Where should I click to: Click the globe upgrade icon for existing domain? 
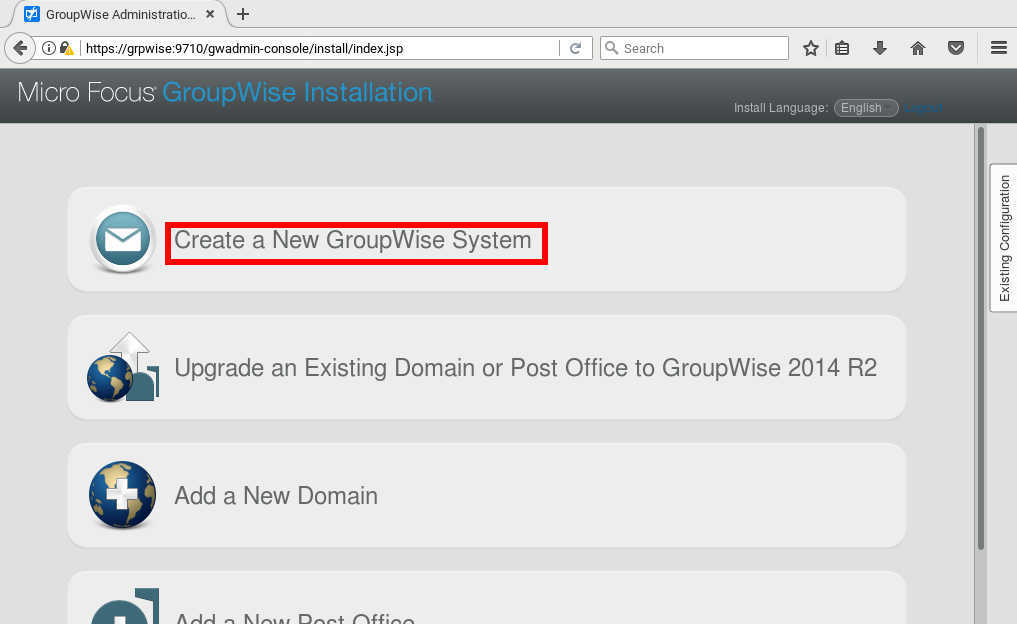[x=123, y=367]
